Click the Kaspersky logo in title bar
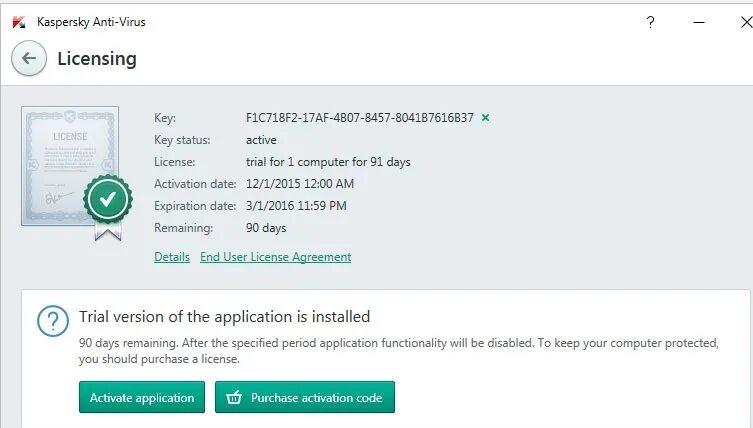The height and width of the screenshot is (428, 753). [19, 22]
